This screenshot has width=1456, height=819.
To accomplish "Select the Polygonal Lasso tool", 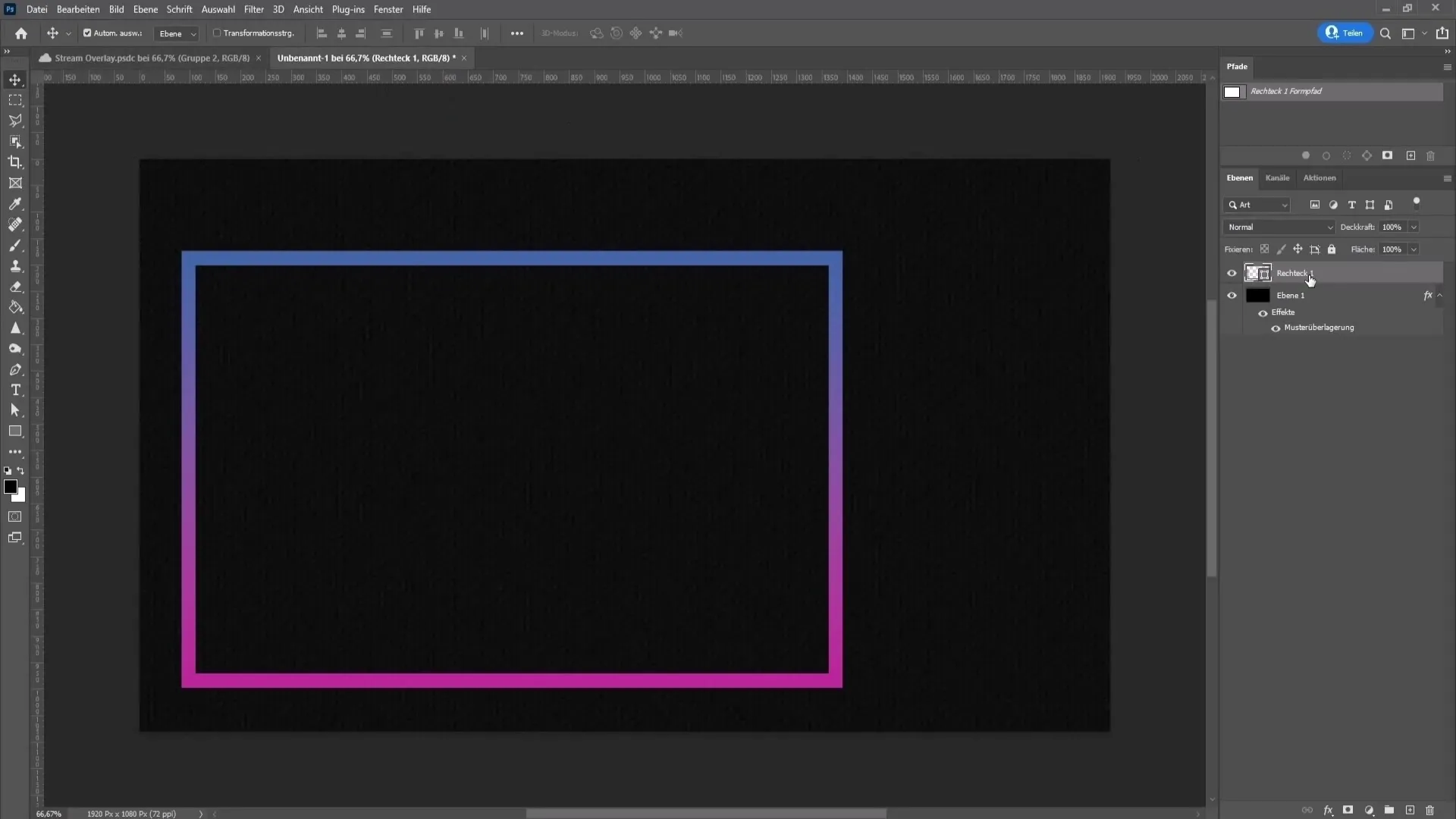I will (x=15, y=121).
